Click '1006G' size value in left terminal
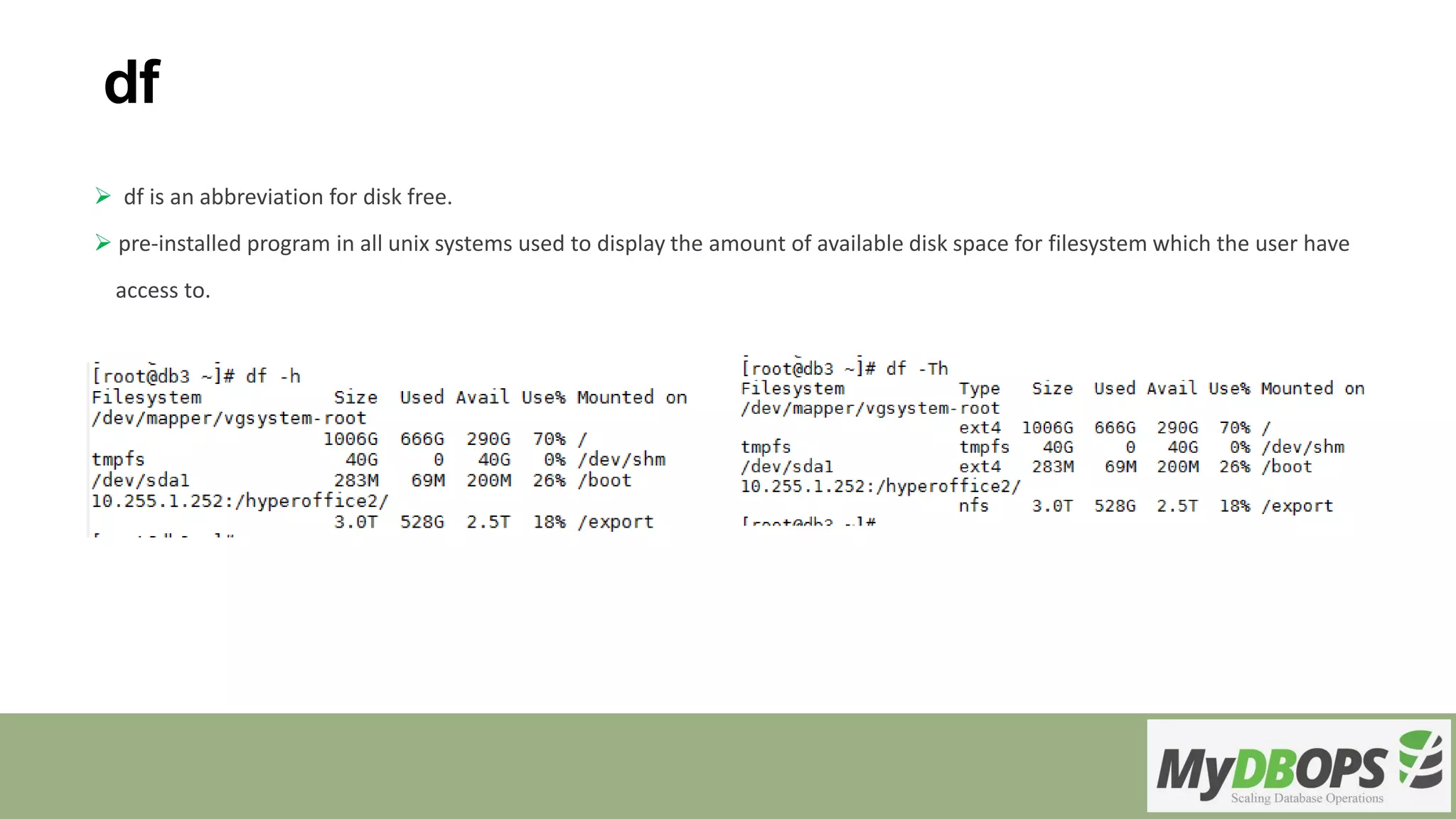The width and height of the screenshot is (1456, 819). pyautogui.click(x=350, y=439)
